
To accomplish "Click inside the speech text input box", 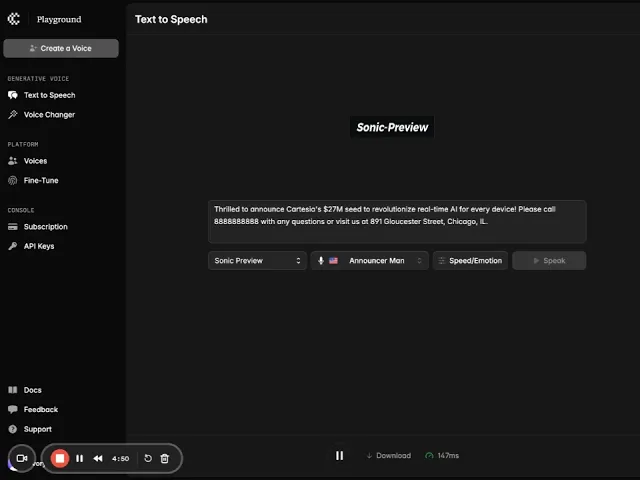I will 397,222.
